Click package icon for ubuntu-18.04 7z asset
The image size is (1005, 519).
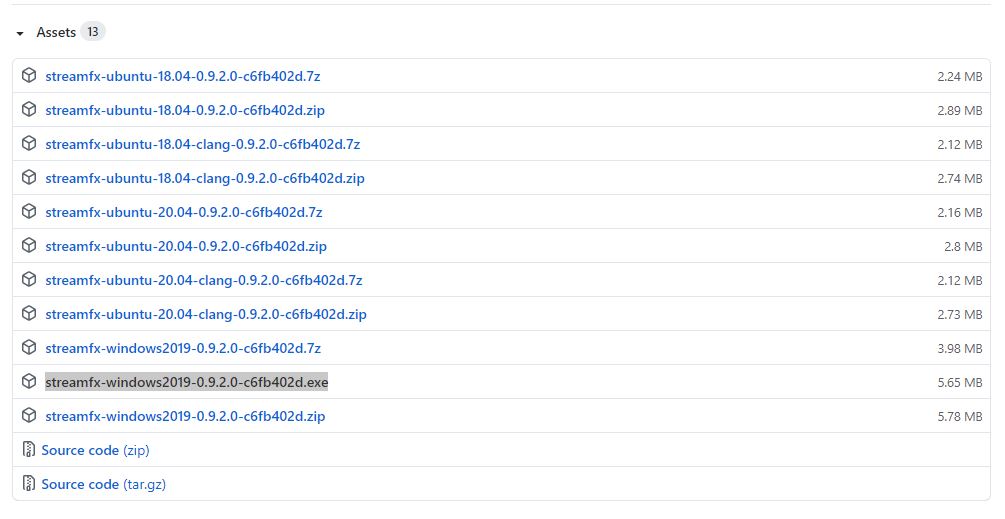pos(29,76)
